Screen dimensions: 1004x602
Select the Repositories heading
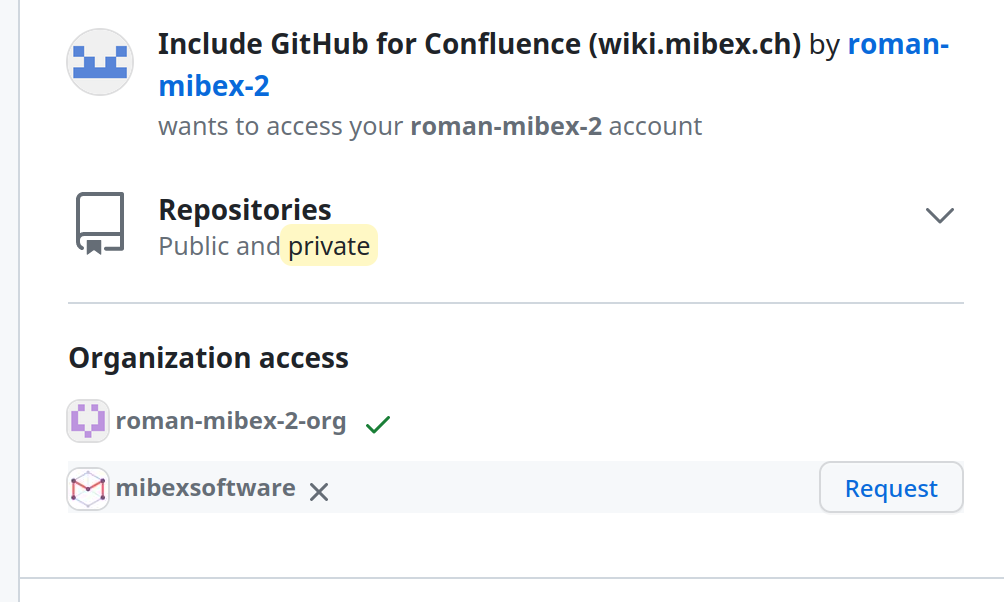coord(245,210)
